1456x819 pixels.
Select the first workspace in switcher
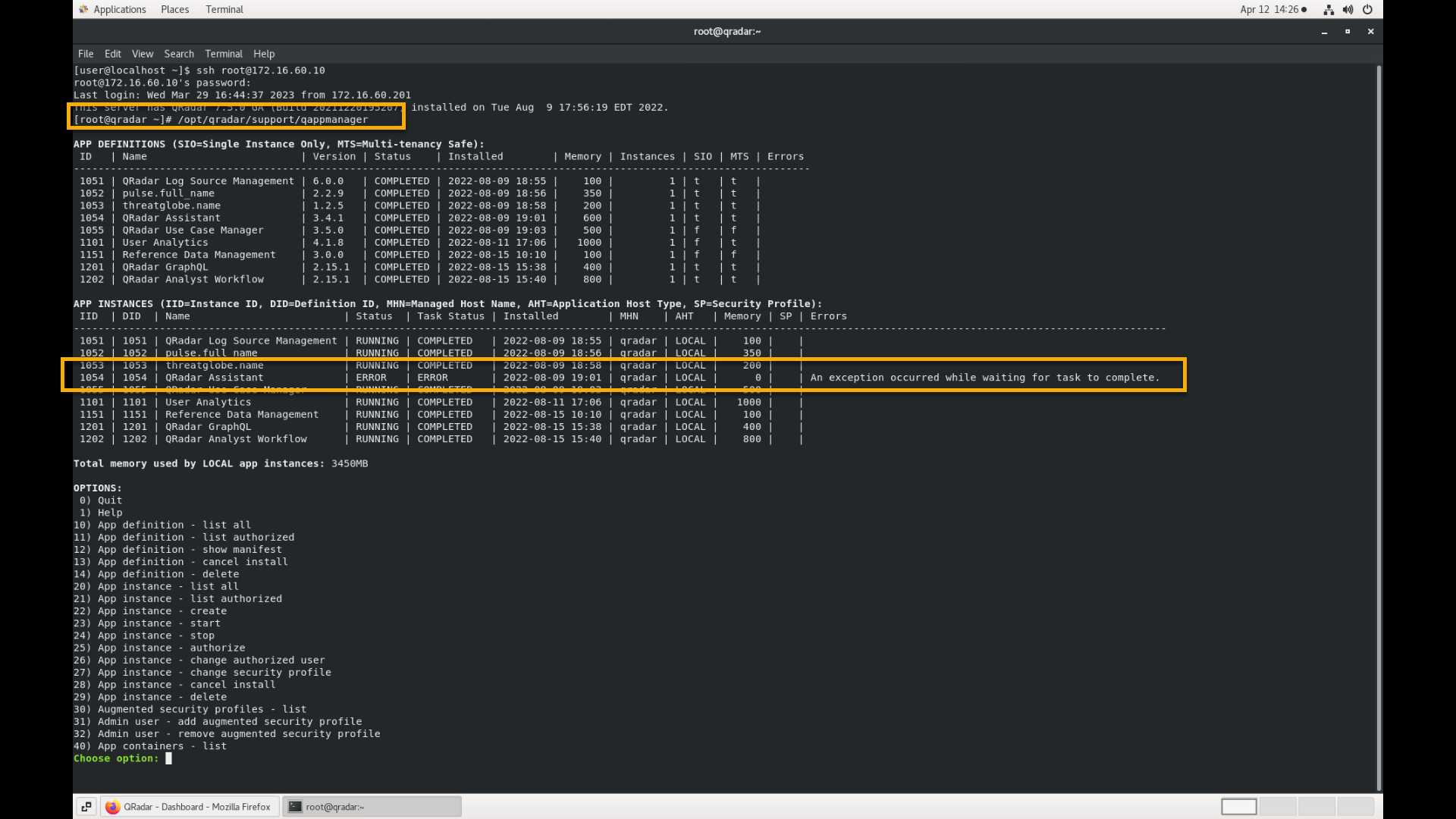click(1238, 807)
